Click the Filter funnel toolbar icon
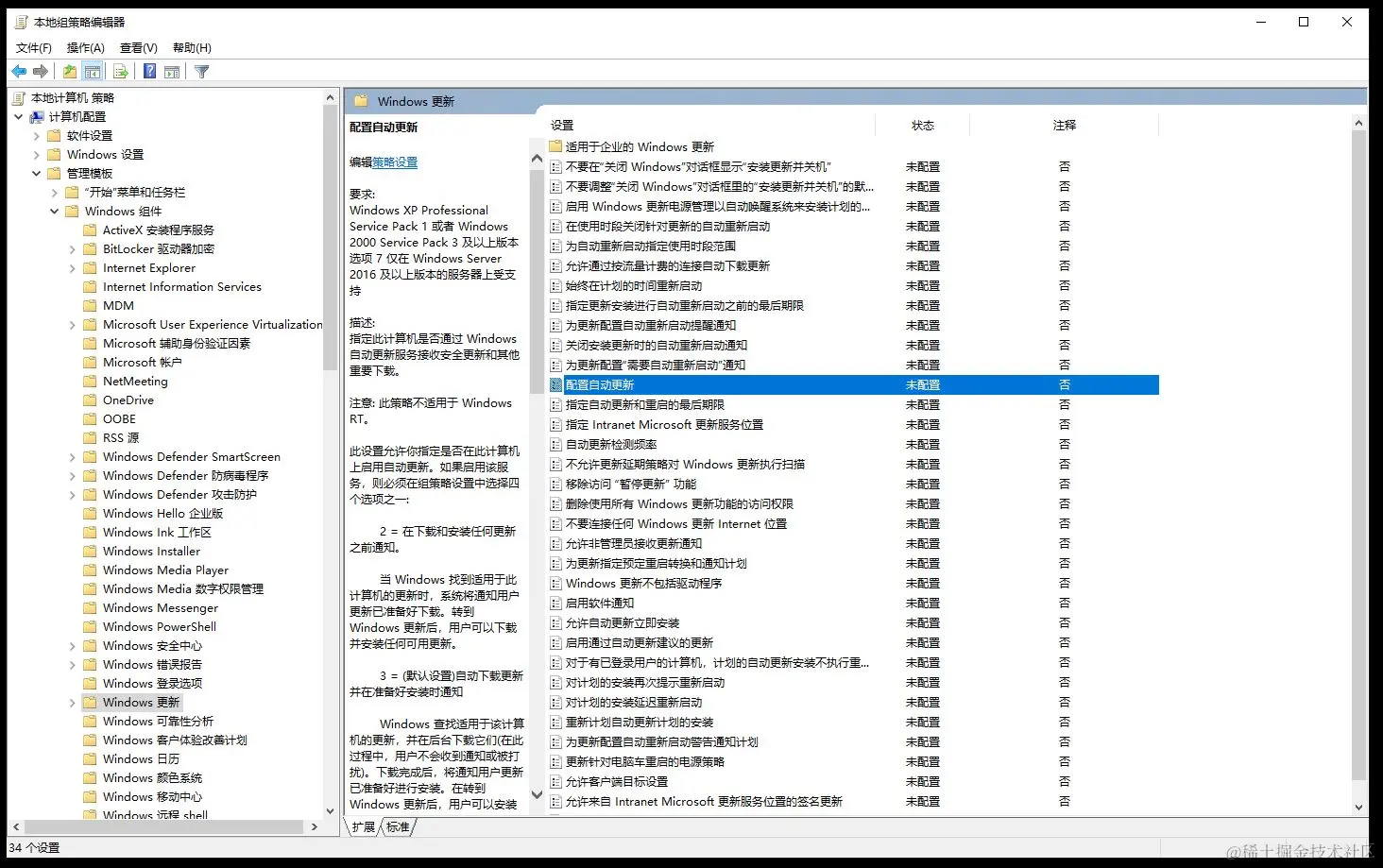 point(201,72)
